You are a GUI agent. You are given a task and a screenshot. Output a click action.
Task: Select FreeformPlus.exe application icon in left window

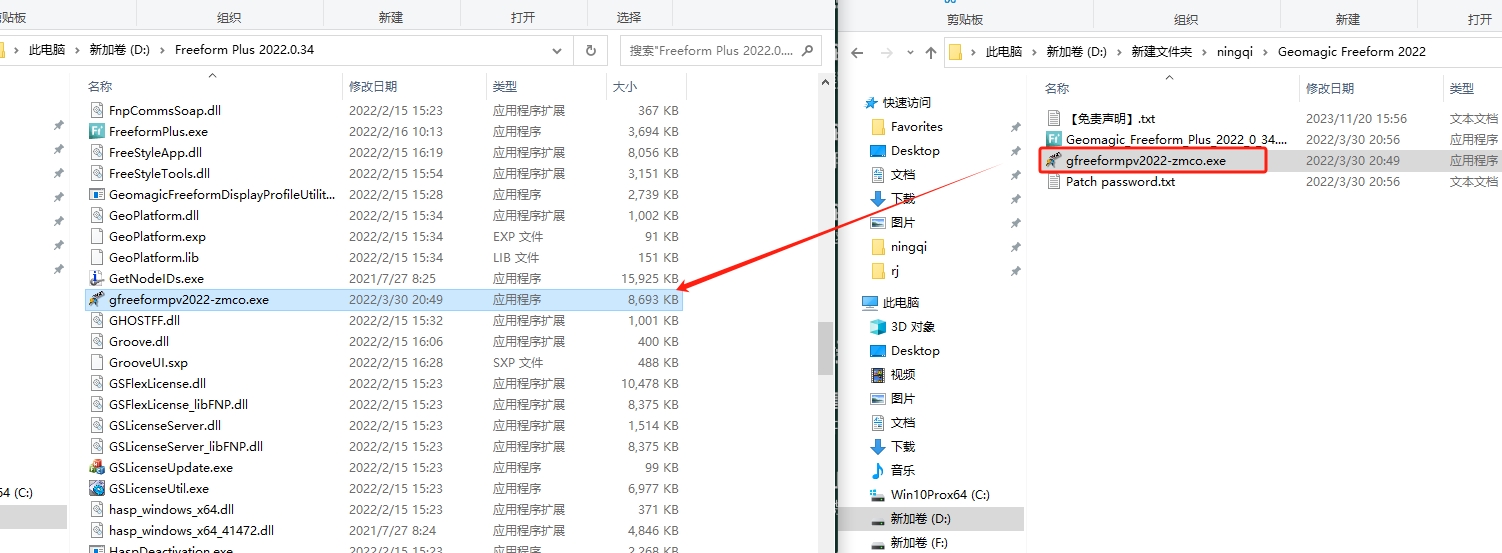click(x=97, y=131)
